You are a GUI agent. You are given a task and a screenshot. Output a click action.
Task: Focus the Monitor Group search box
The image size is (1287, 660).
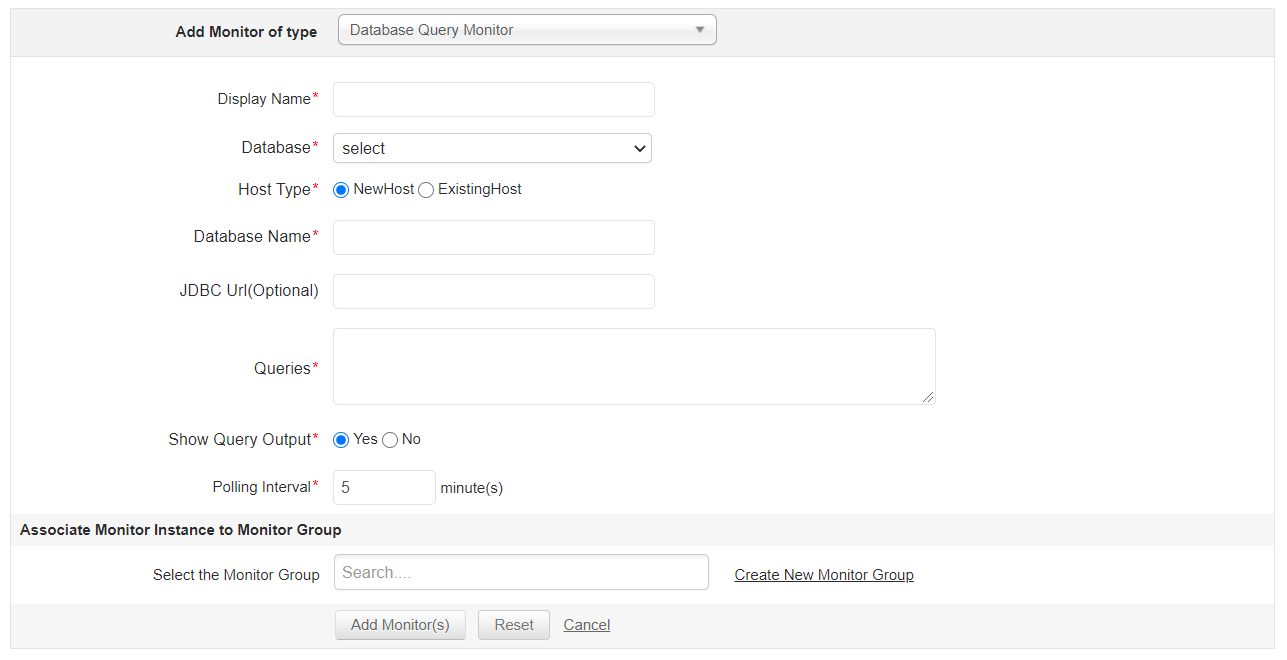click(x=521, y=573)
